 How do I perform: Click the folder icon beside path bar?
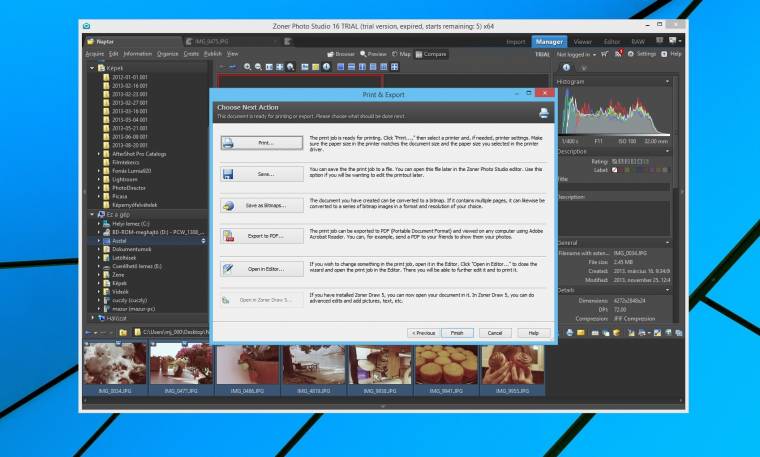[123, 332]
